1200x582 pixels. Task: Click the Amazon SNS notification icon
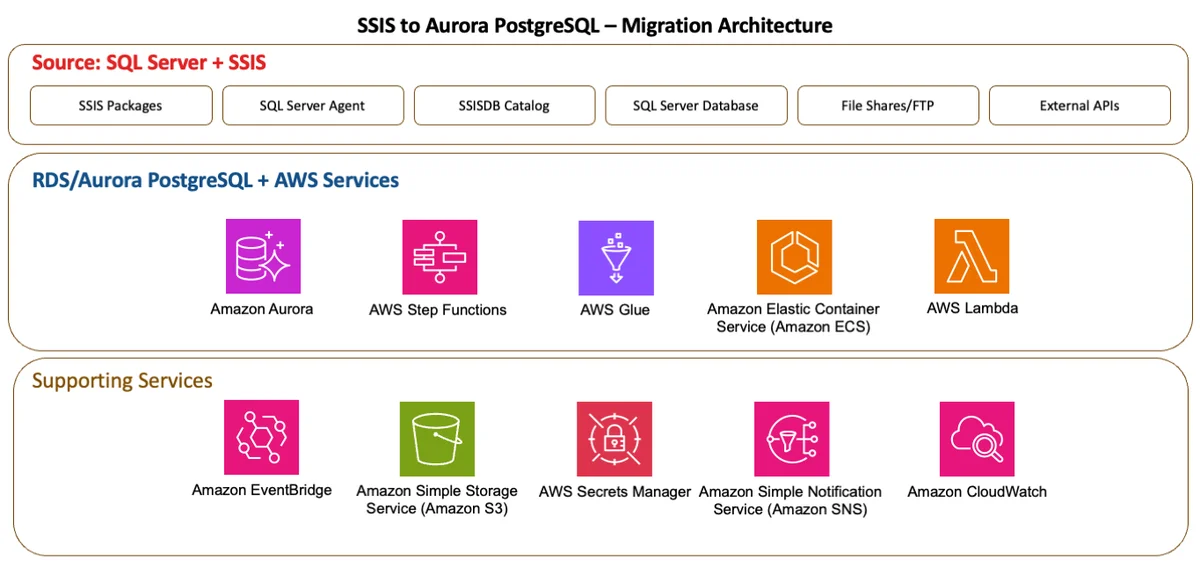(x=792, y=439)
